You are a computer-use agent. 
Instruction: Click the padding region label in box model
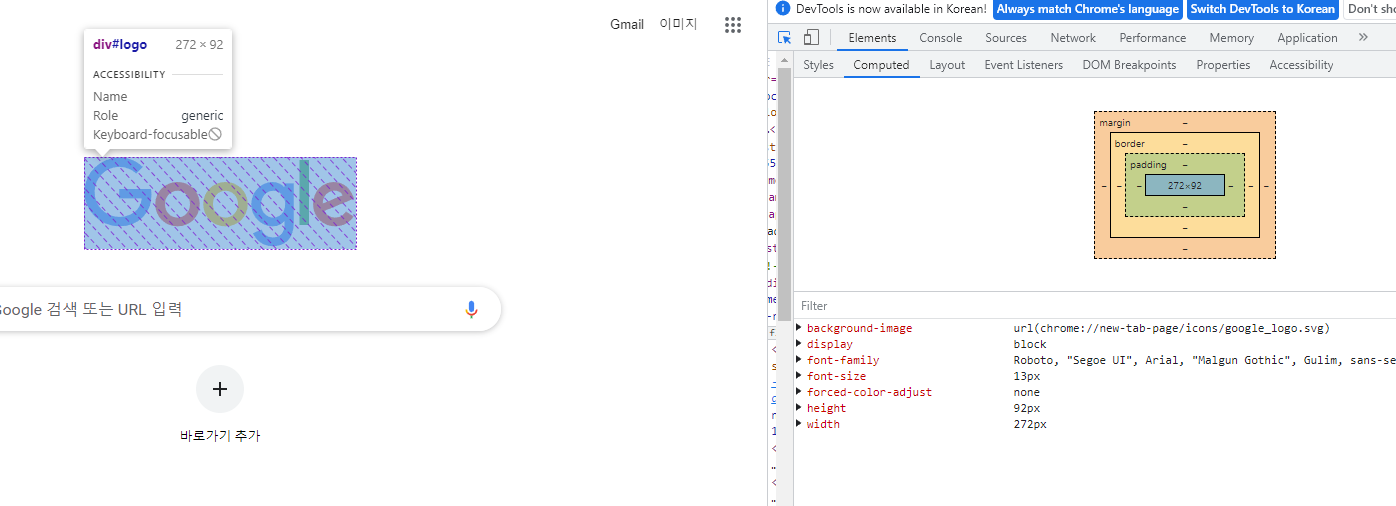coord(1148,165)
